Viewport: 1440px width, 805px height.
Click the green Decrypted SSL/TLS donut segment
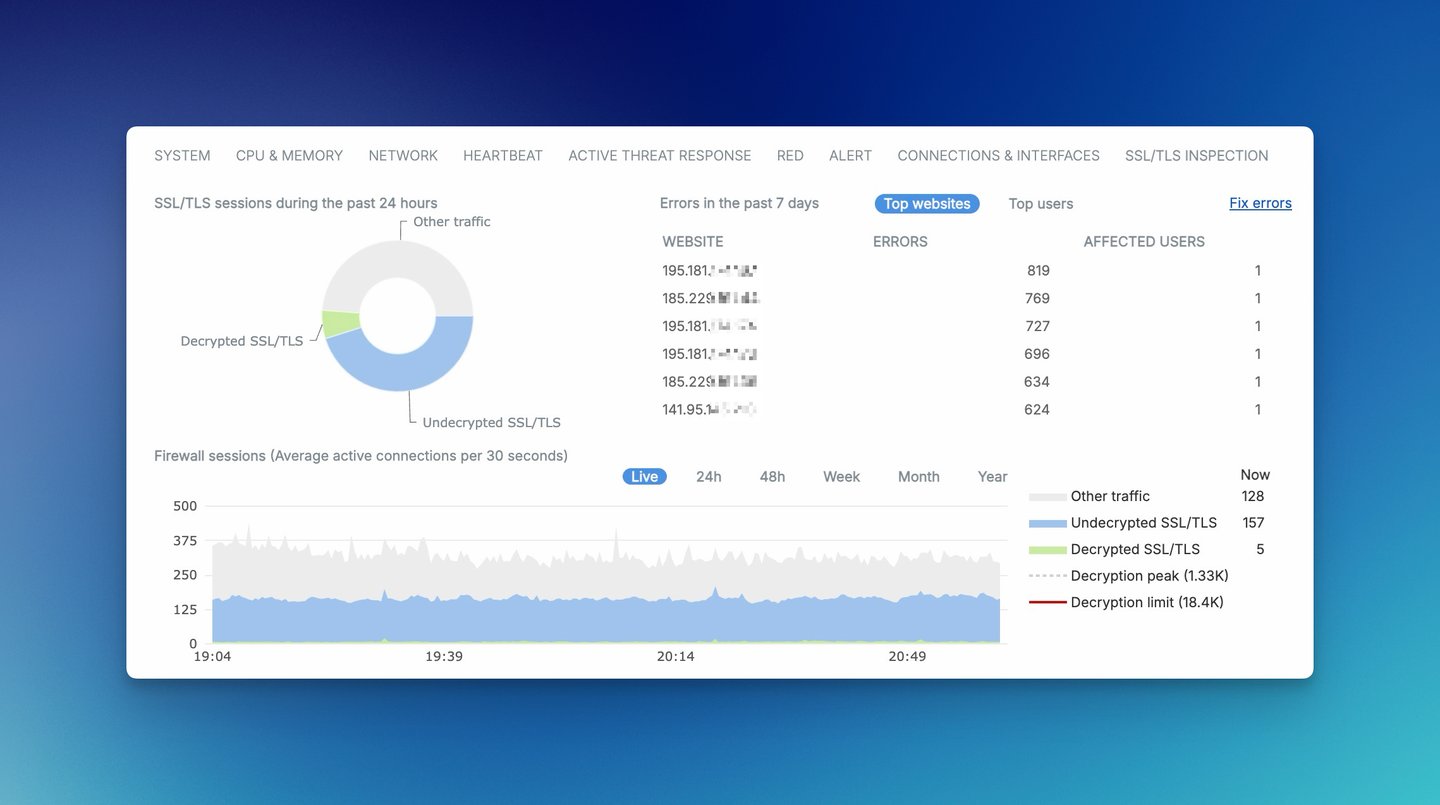pyautogui.click(x=341, y=323)
